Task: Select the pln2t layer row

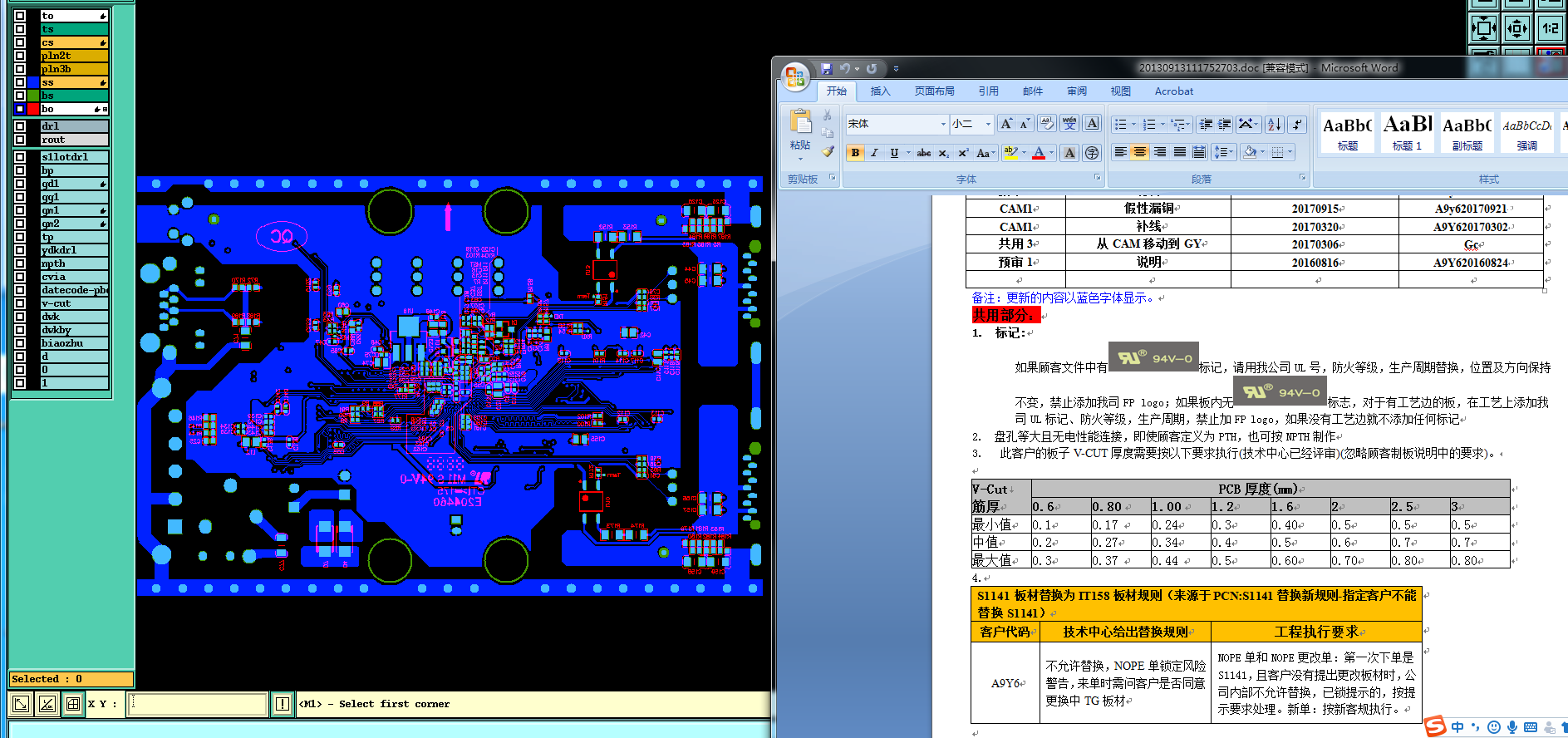Action: tap(75, 56)
